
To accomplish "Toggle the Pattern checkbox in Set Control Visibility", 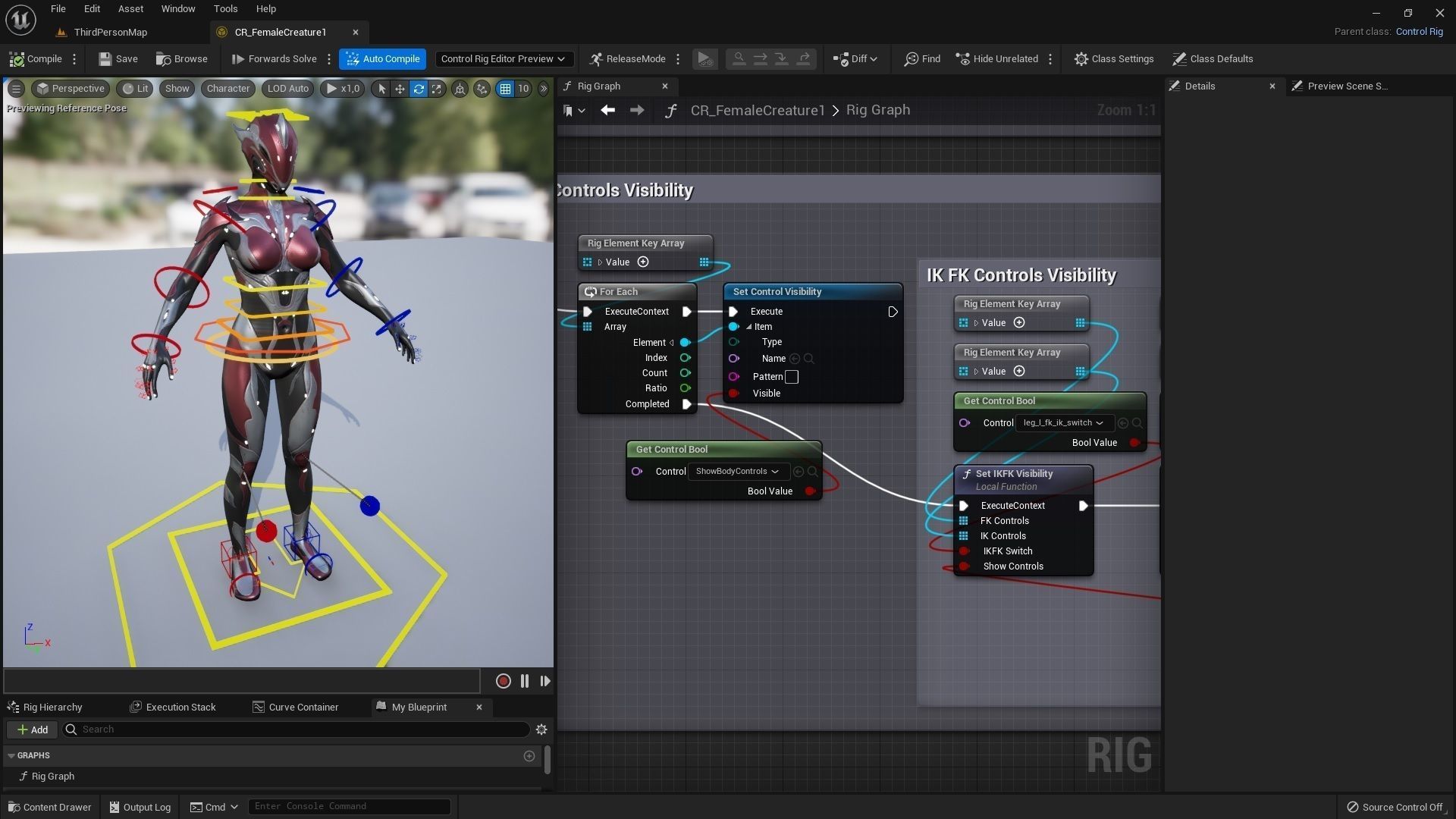I will [x=792, y=377].
